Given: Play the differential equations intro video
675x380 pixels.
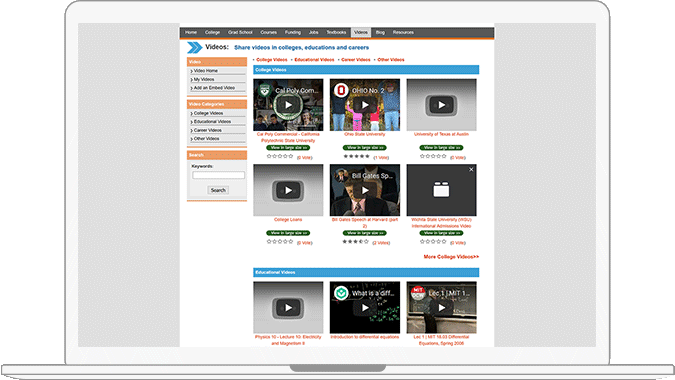Looking at the screenshot, I should (365, 308).
